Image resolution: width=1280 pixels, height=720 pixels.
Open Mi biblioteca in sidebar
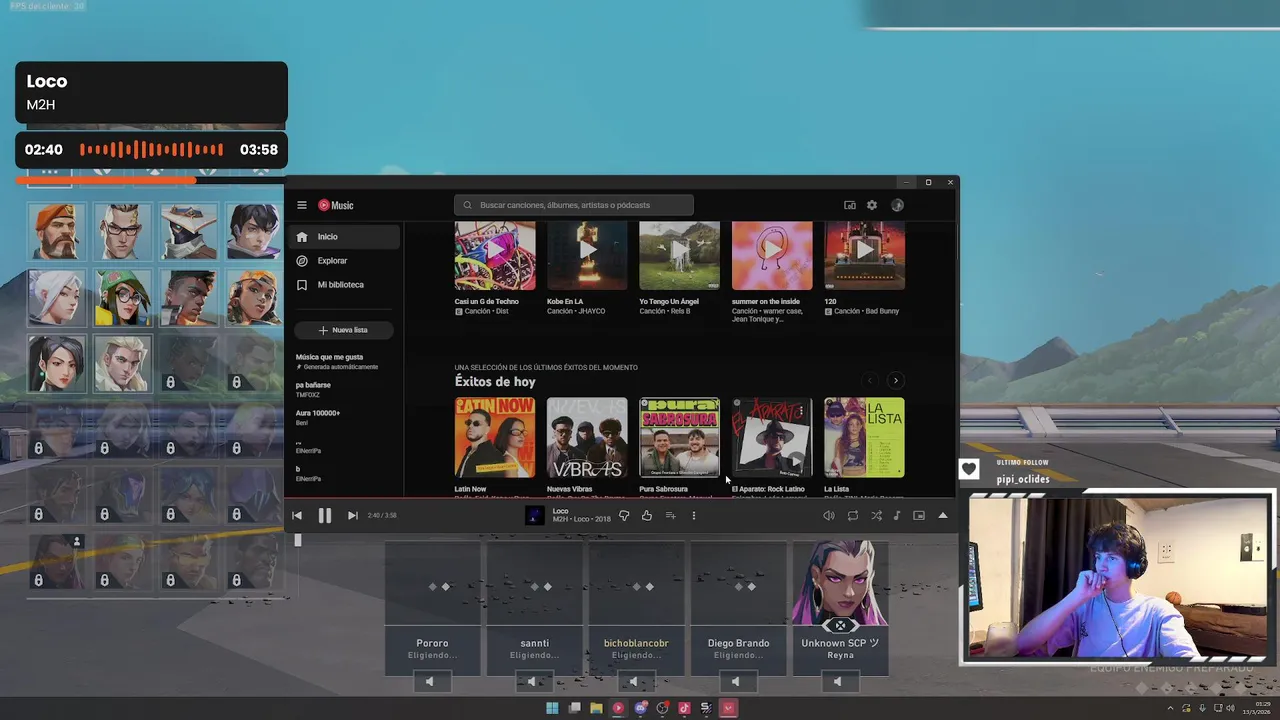pyautogui.click(x=344, y=285)
